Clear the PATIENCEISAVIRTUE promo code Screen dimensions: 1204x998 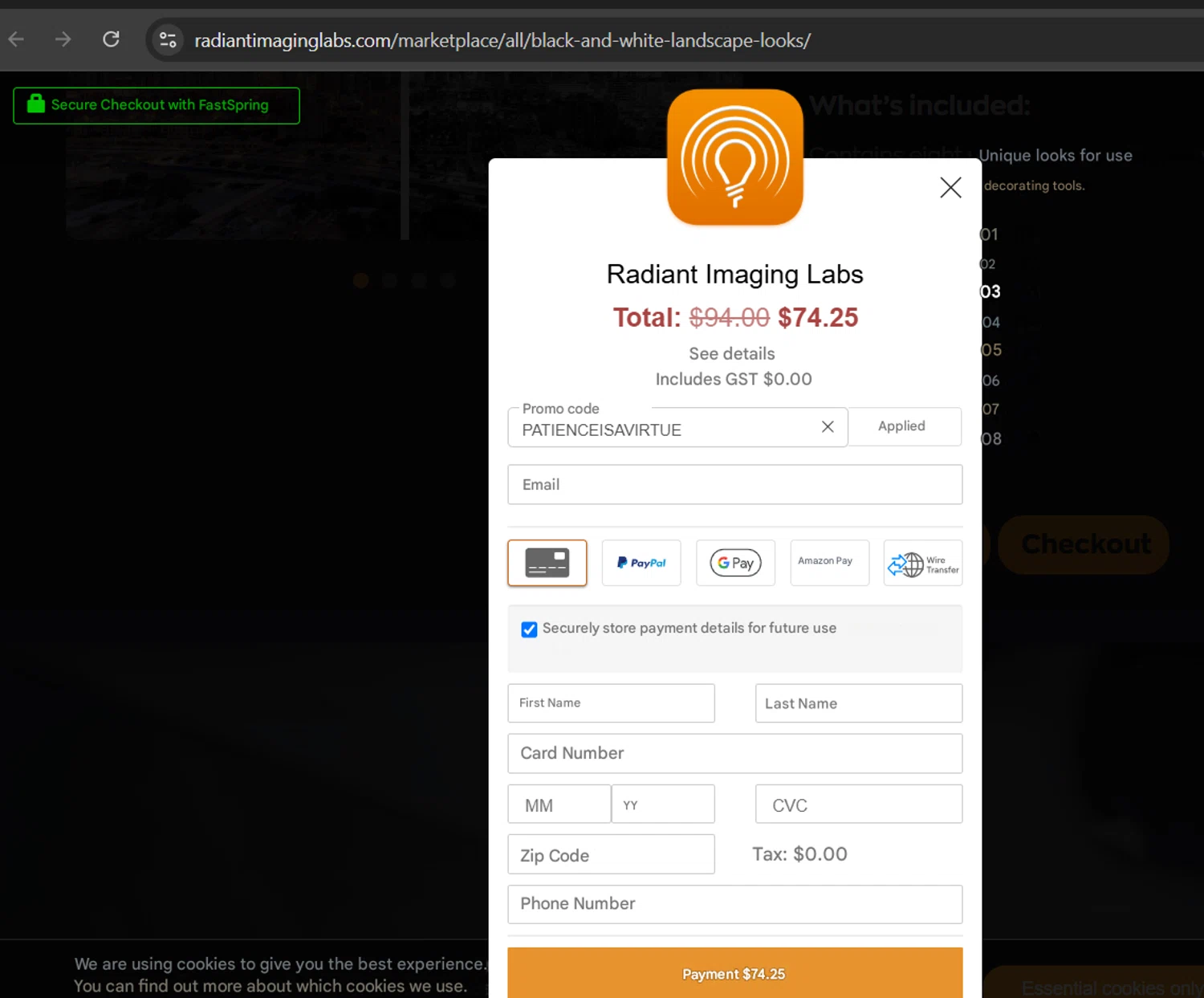[828, 427]
